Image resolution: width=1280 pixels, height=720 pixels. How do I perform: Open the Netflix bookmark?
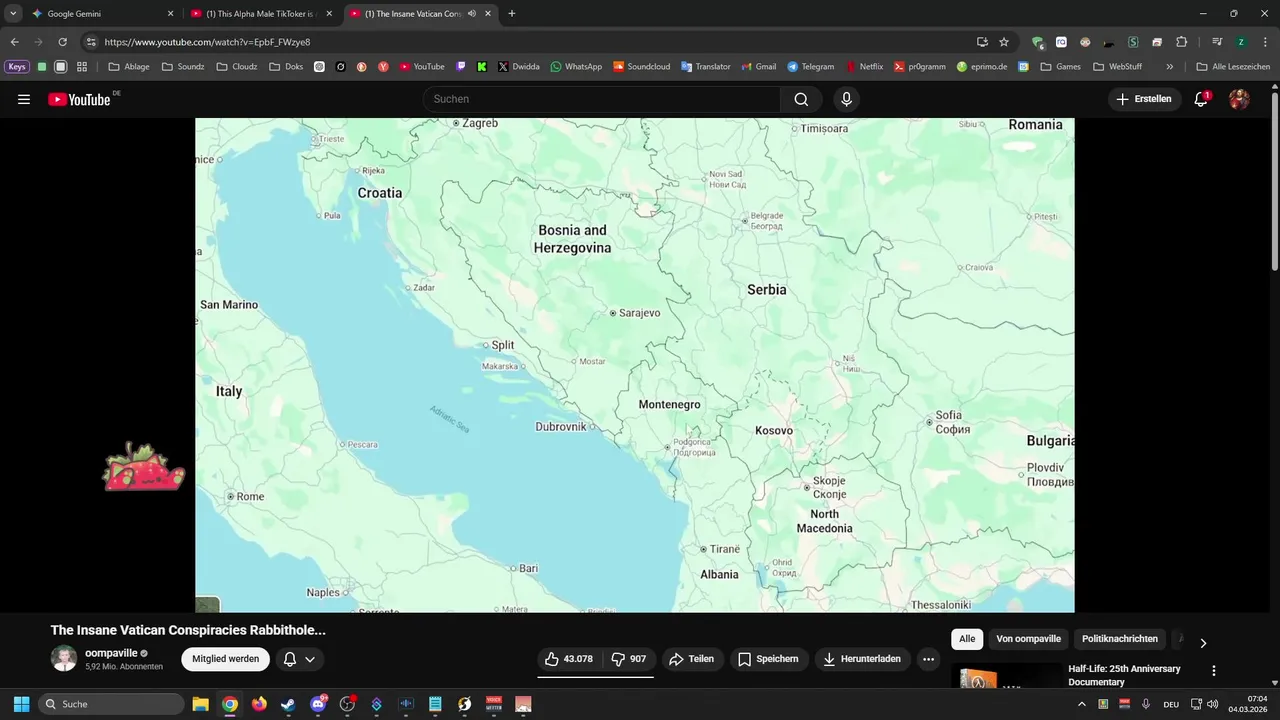pyautogui.click(x=865, y=67)
